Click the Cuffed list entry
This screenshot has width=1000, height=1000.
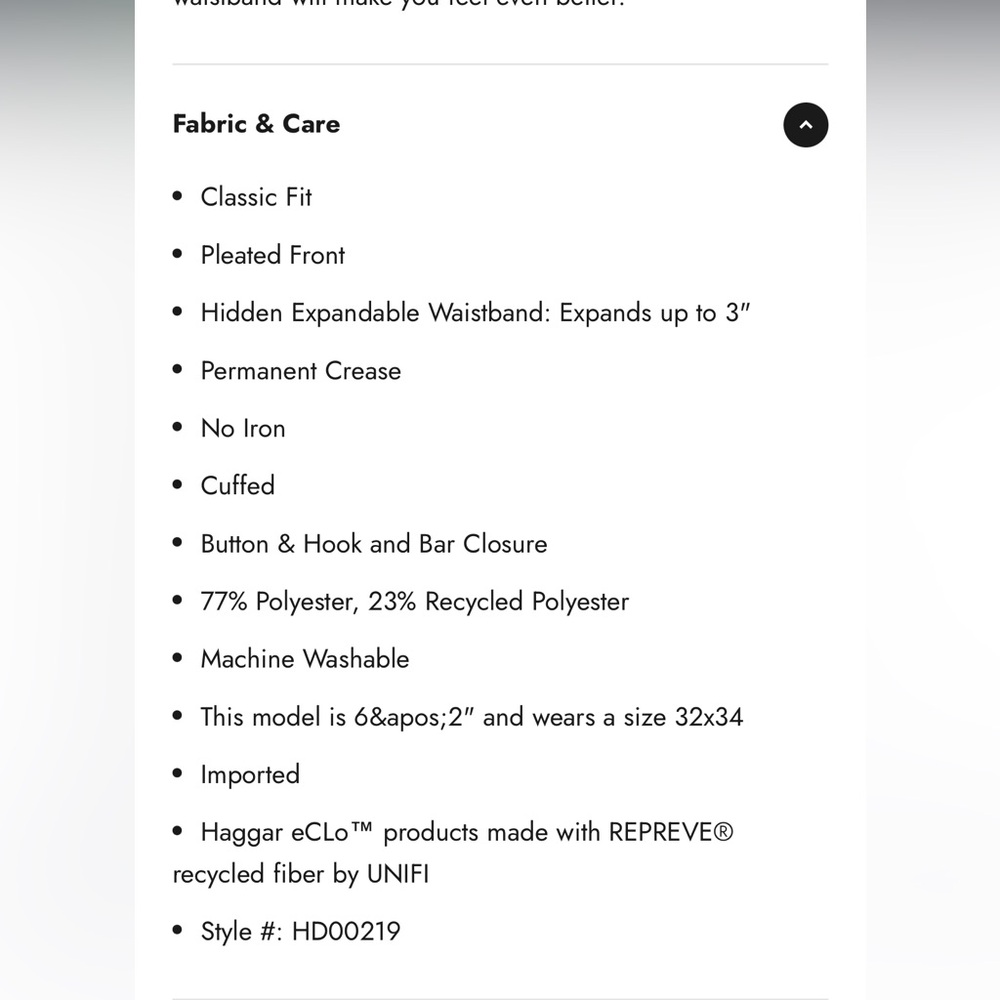click(237, 486)
